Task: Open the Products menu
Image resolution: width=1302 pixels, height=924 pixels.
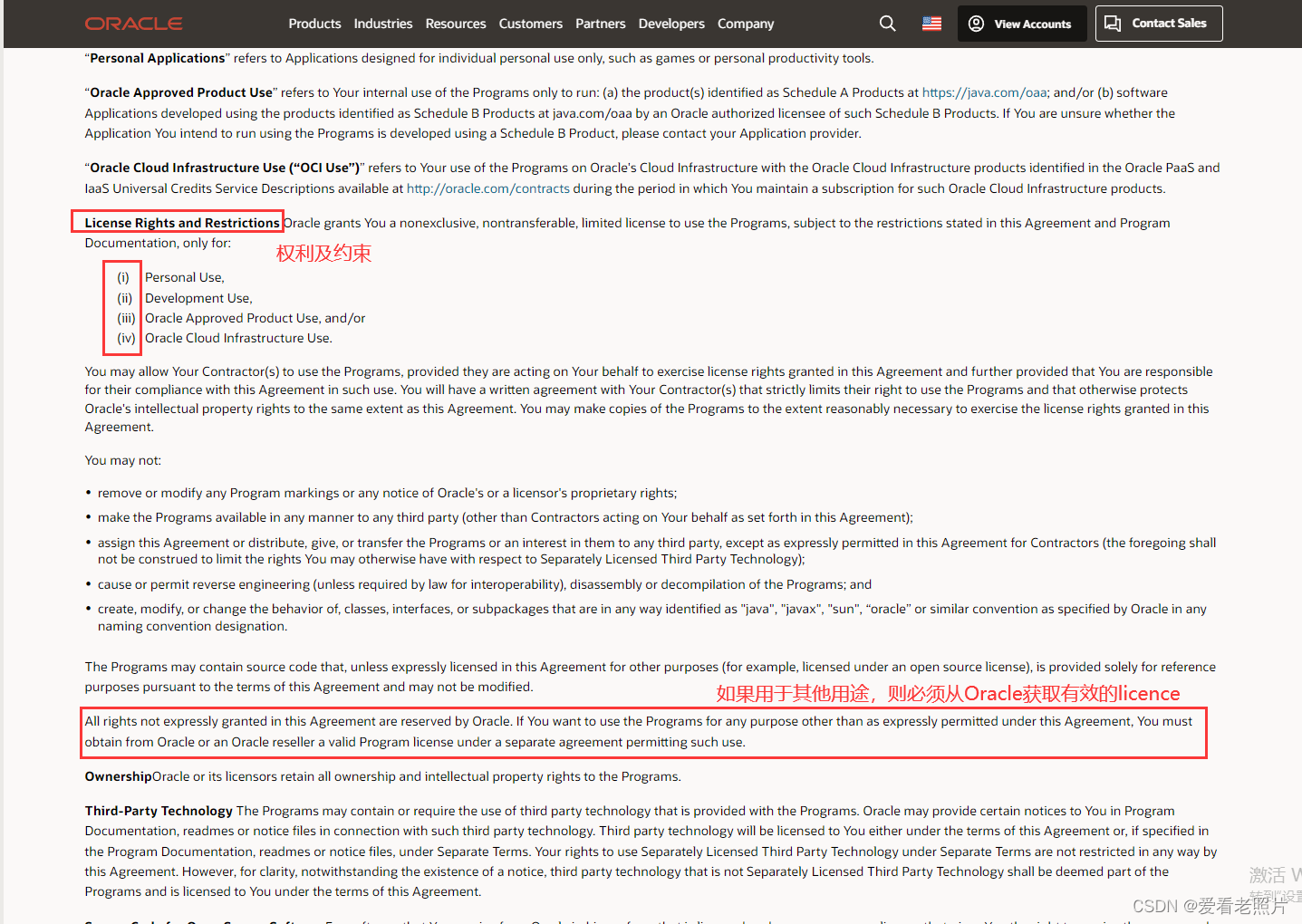Action: pyautogui.click(x=314, y=24)
